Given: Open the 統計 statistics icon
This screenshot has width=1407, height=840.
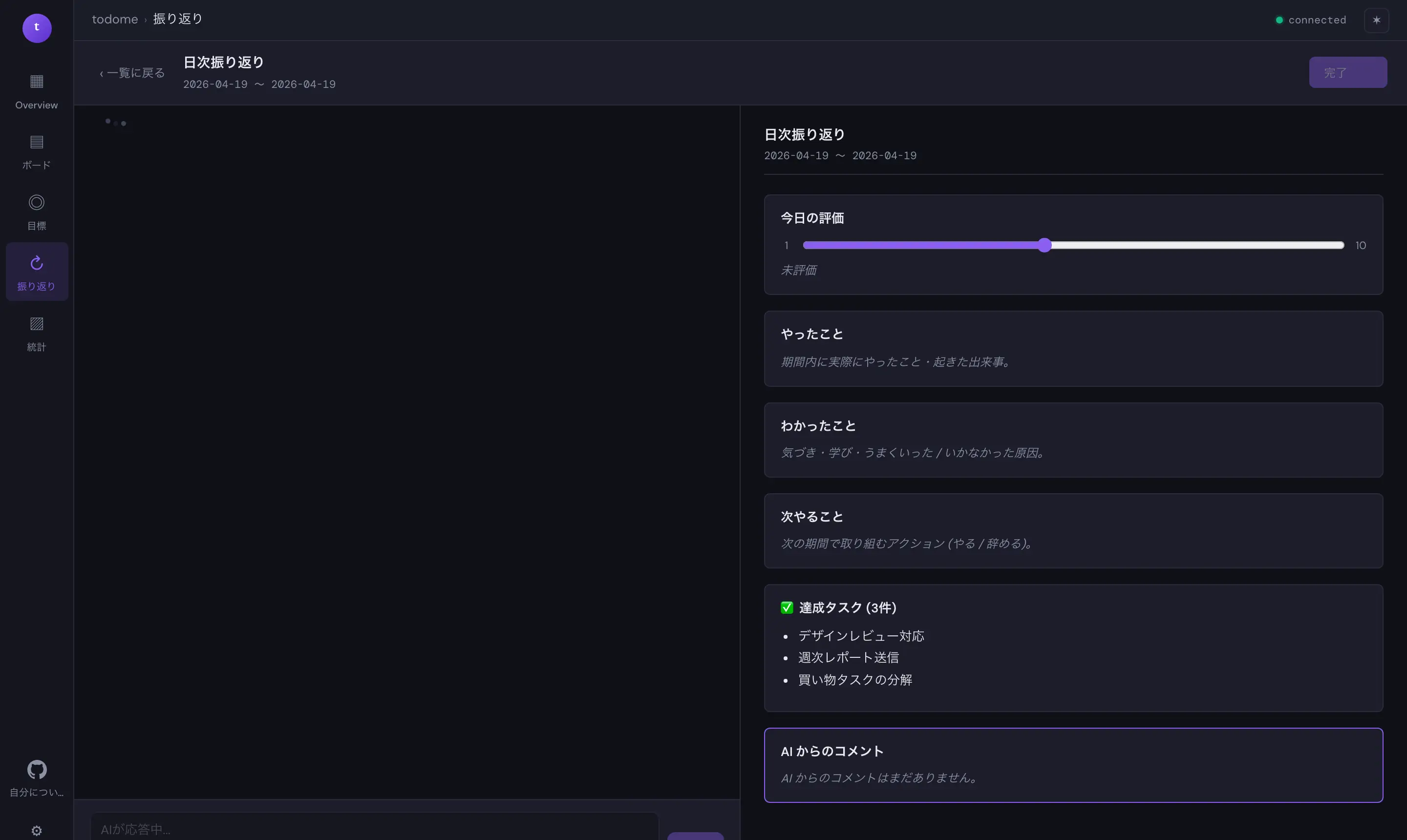Looking at the screenshot, I should (x=37, y=324).
